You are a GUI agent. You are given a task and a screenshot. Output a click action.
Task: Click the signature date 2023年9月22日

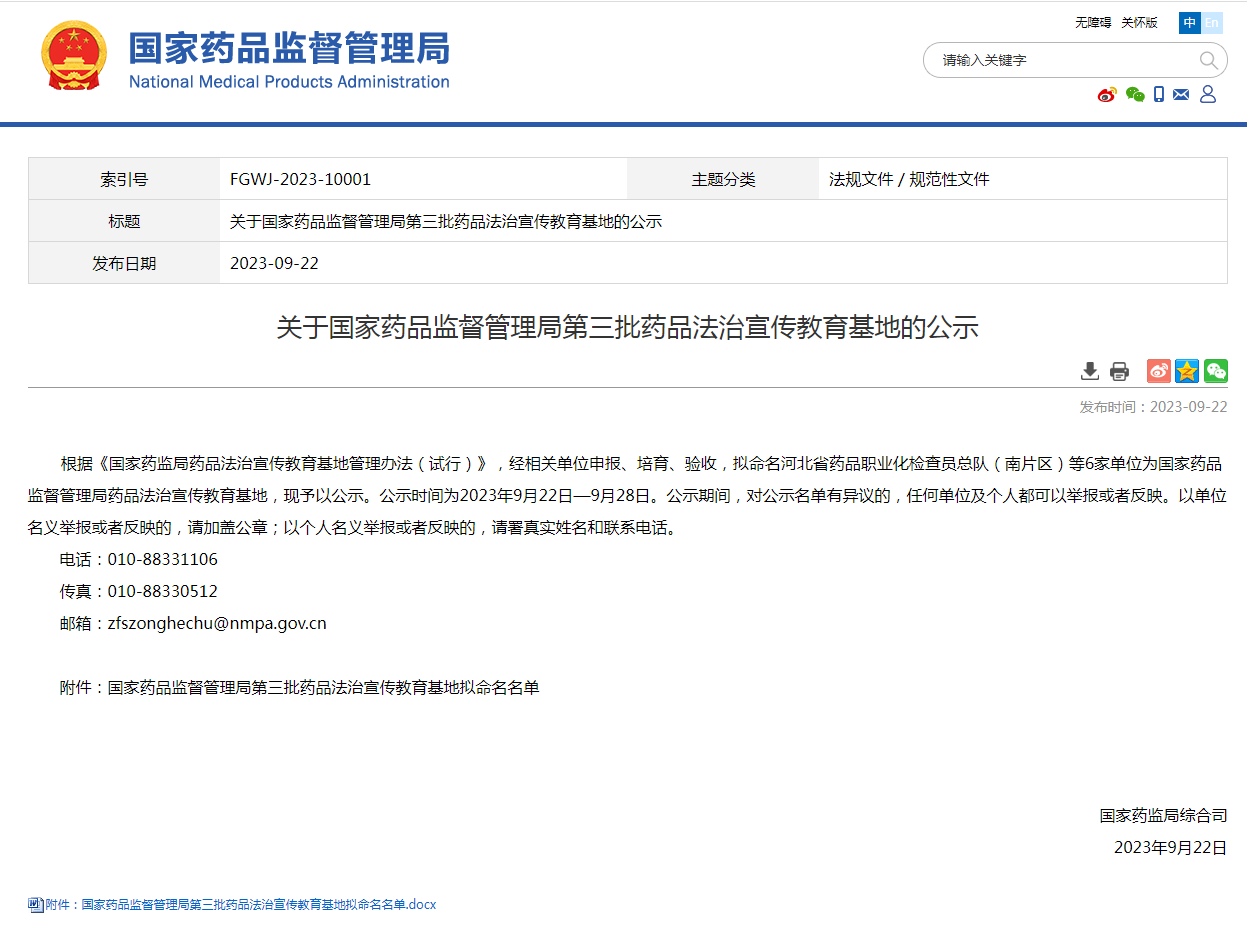pos(1170,847)
